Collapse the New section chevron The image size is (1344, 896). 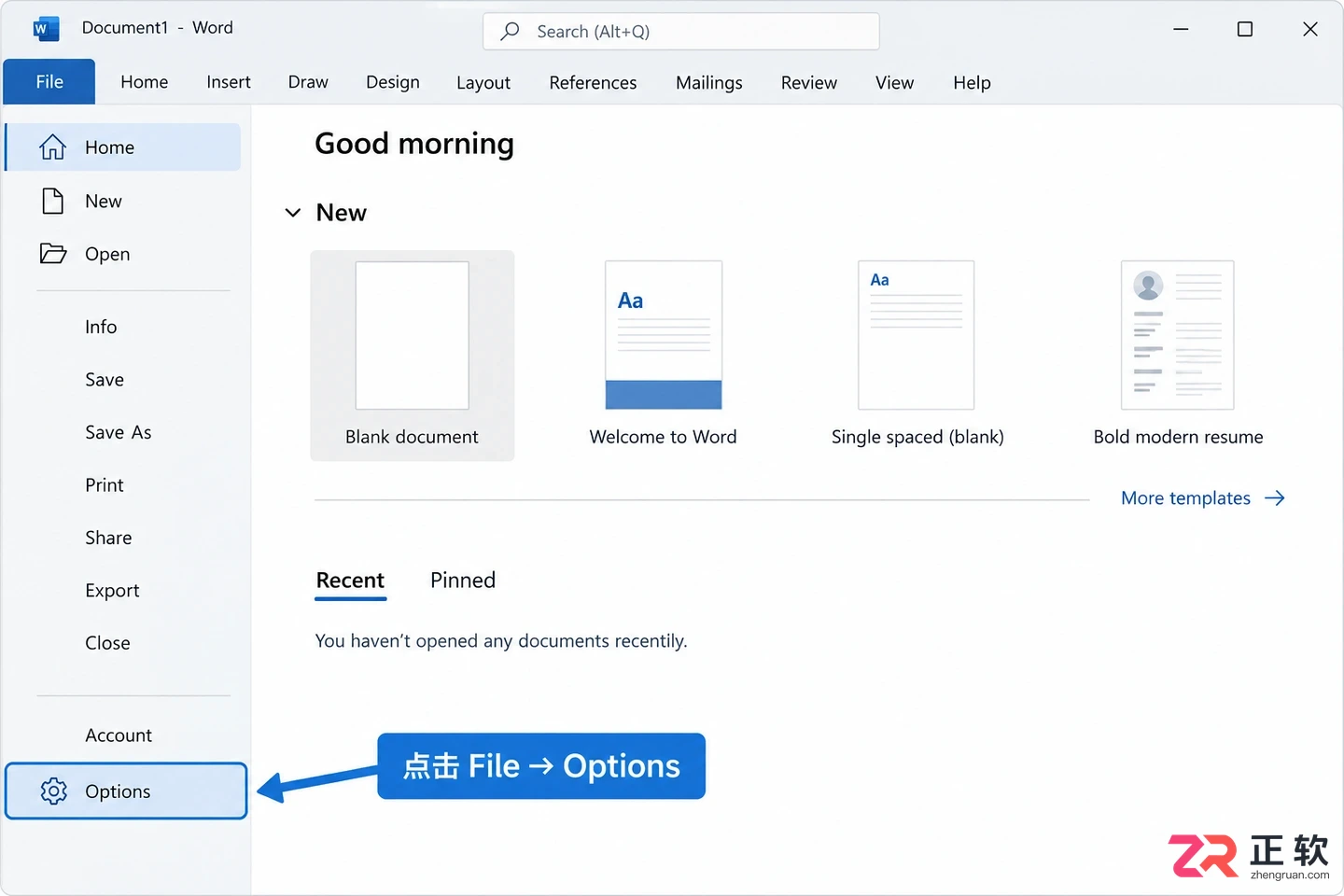[x=293, y=213]
